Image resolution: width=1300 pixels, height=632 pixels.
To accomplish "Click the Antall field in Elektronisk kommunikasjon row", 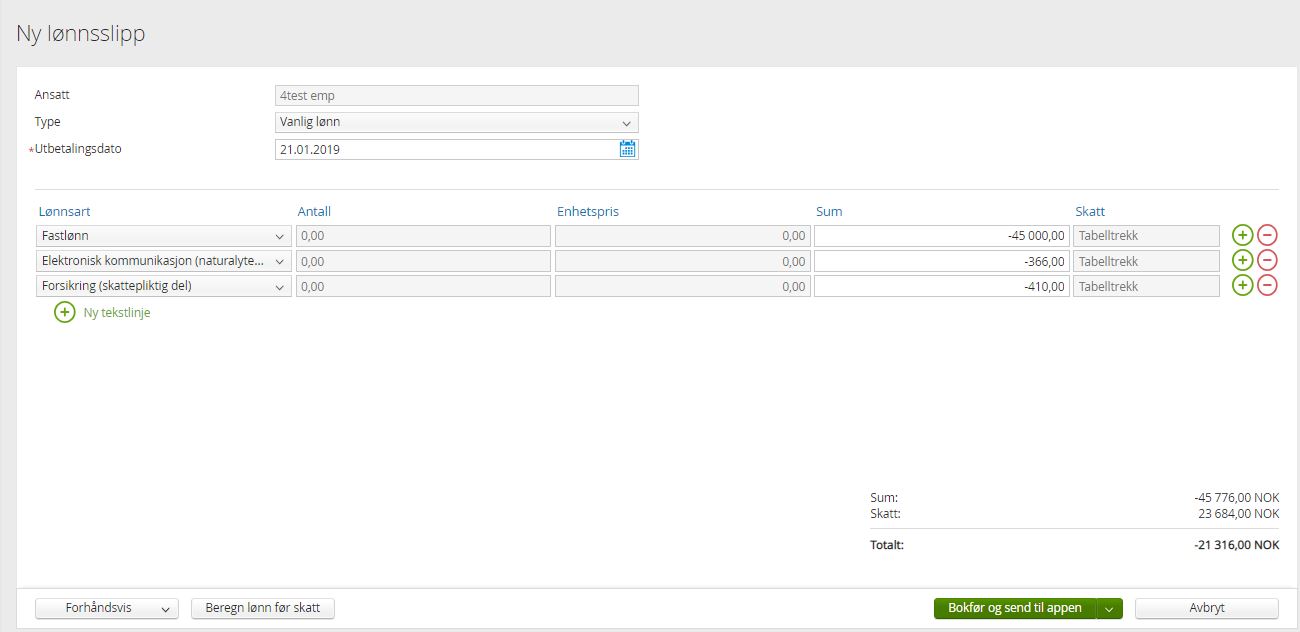I will (423, 261).
